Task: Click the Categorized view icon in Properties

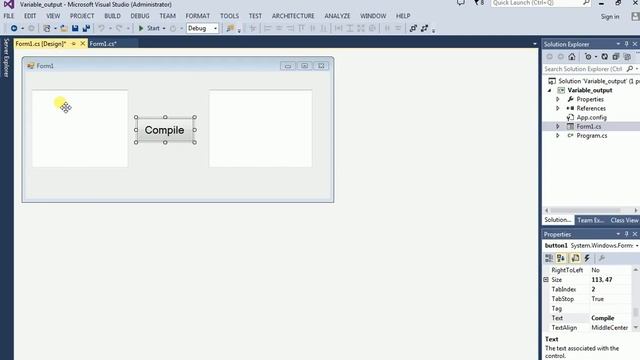Action: click(x=549, y=258)
